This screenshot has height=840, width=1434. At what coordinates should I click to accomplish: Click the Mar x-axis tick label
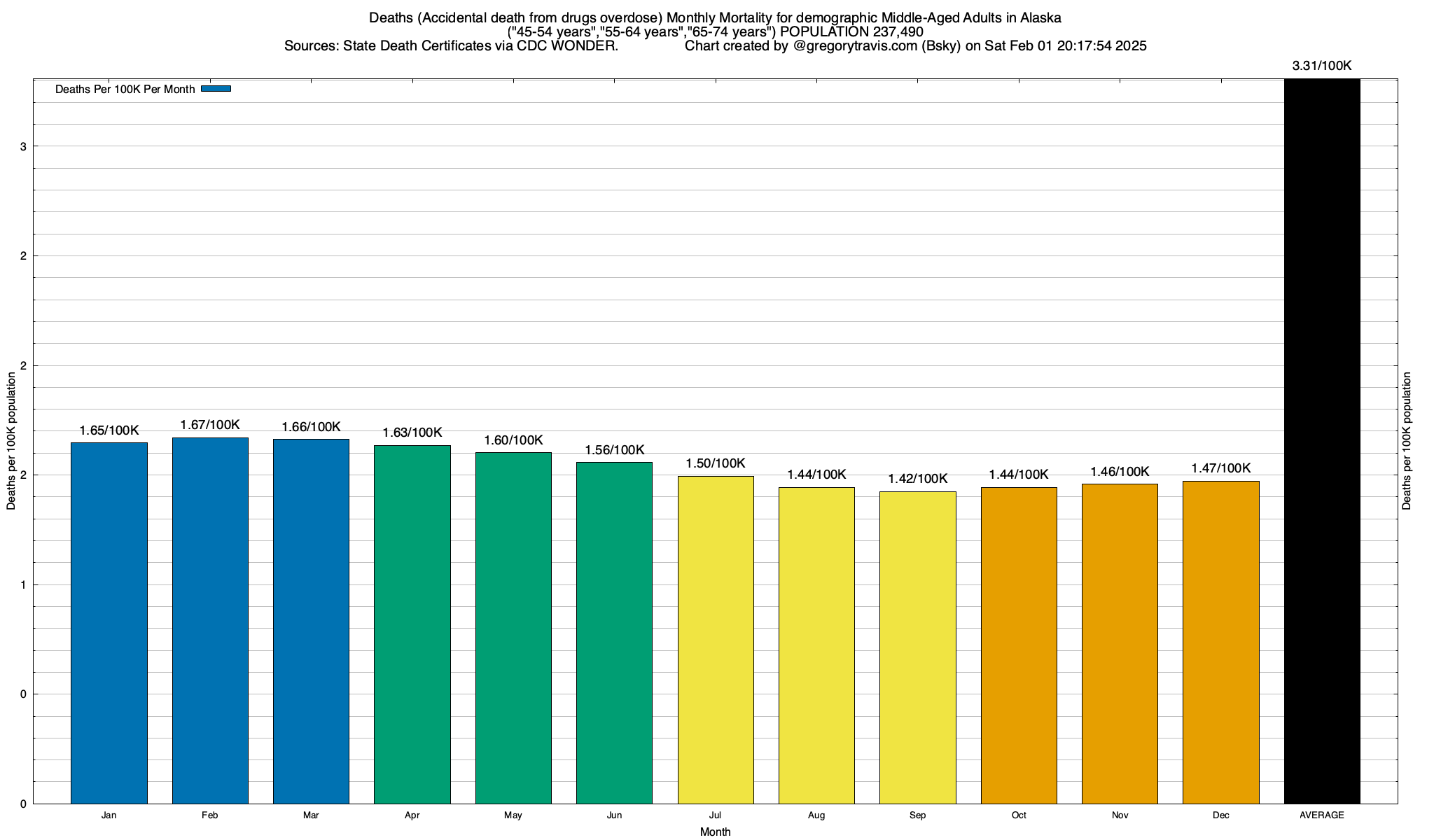tap(311, 815)
